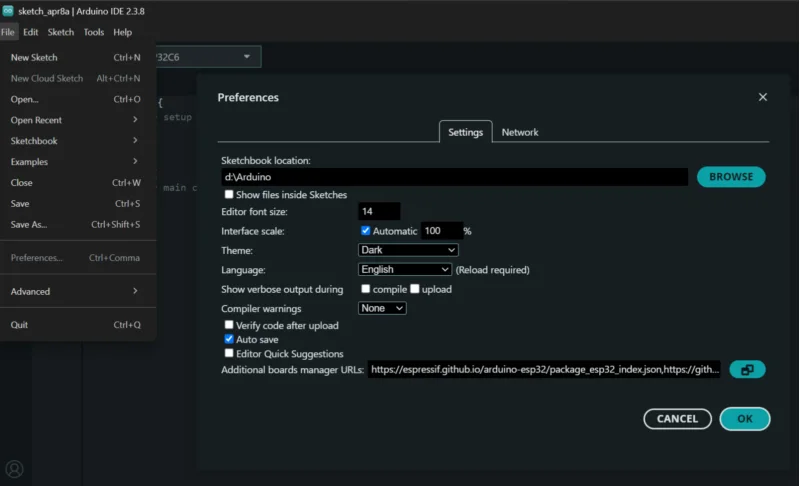This screenshot has height=486, width=800.
Task: Choose Open... from File menu
Action: click(77, 99)
